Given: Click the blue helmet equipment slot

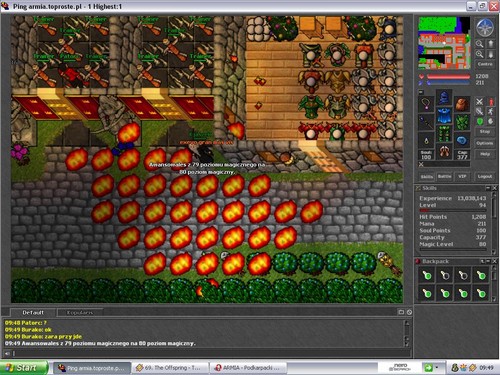Looking at the screenshot, I should pyautogui.click(x=444, y=98).
